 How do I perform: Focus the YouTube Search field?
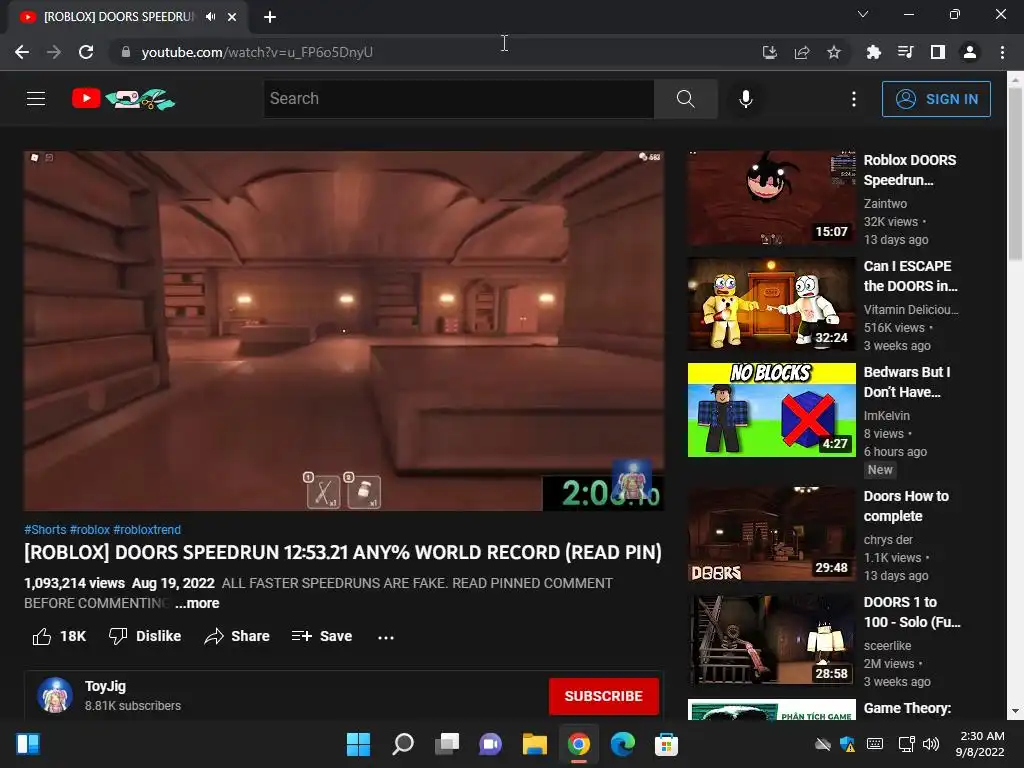pos(458,99)
